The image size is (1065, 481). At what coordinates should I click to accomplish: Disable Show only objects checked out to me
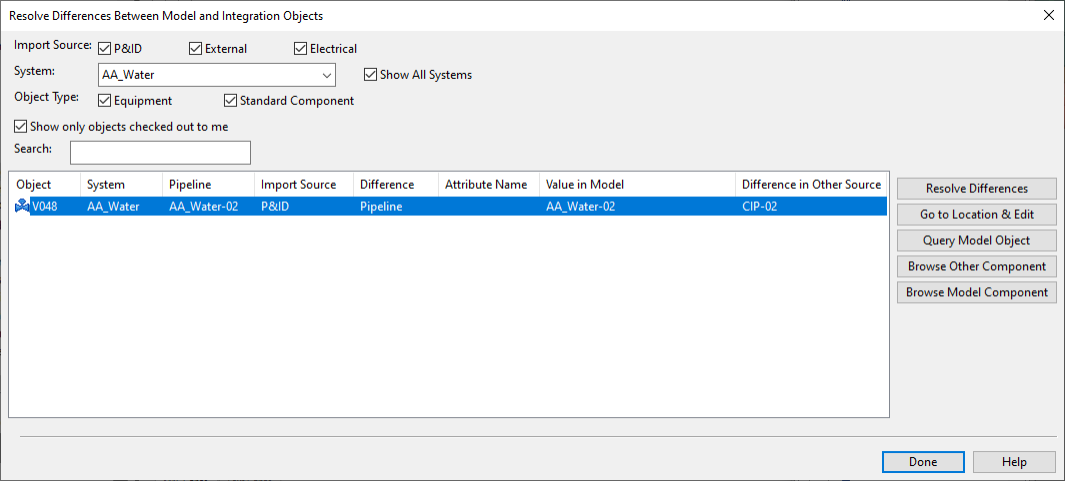[x=21, y=127]
